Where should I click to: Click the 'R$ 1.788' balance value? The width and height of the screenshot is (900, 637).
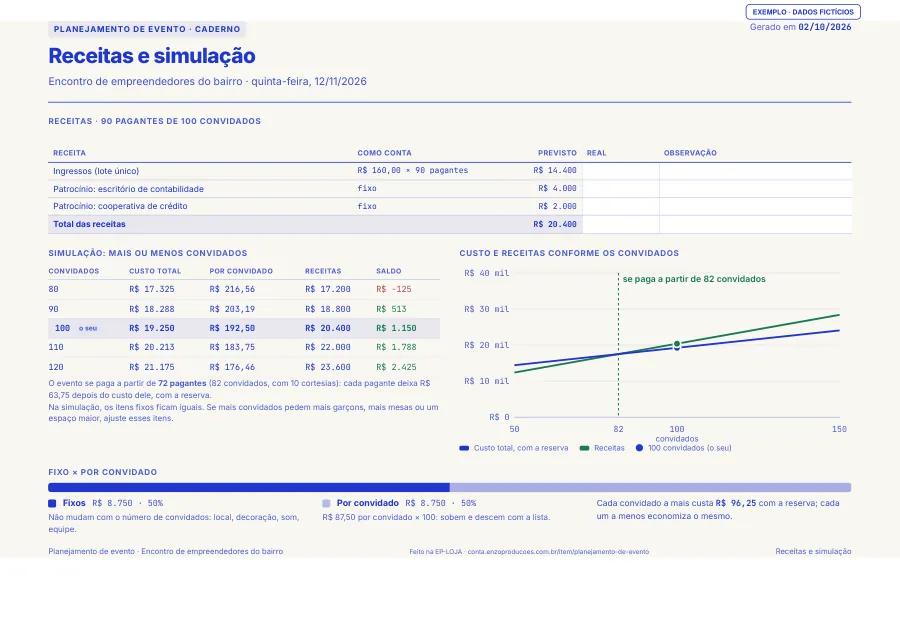[396, 347]
